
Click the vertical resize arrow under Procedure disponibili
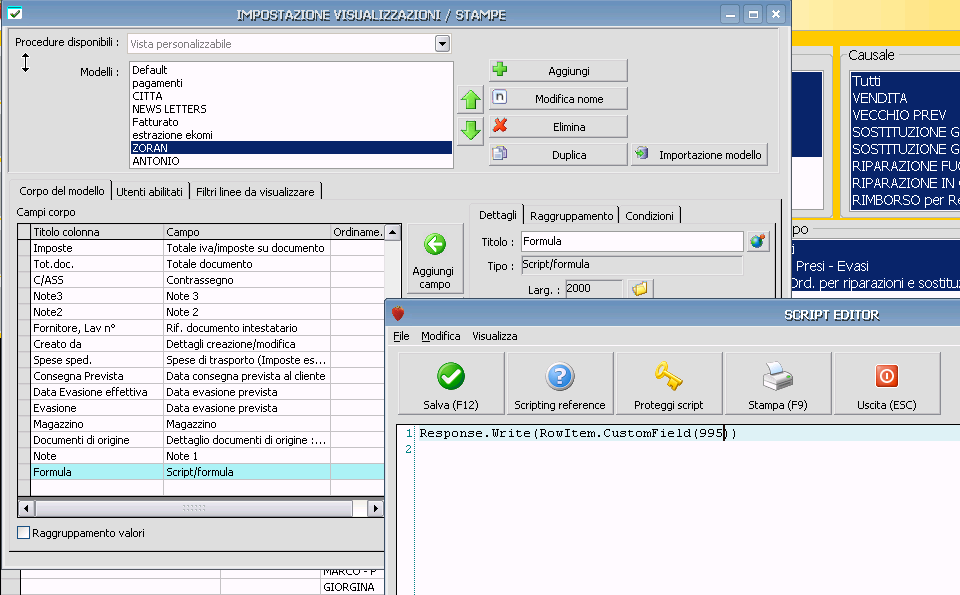pyautogui.click(x=25, y=62)
